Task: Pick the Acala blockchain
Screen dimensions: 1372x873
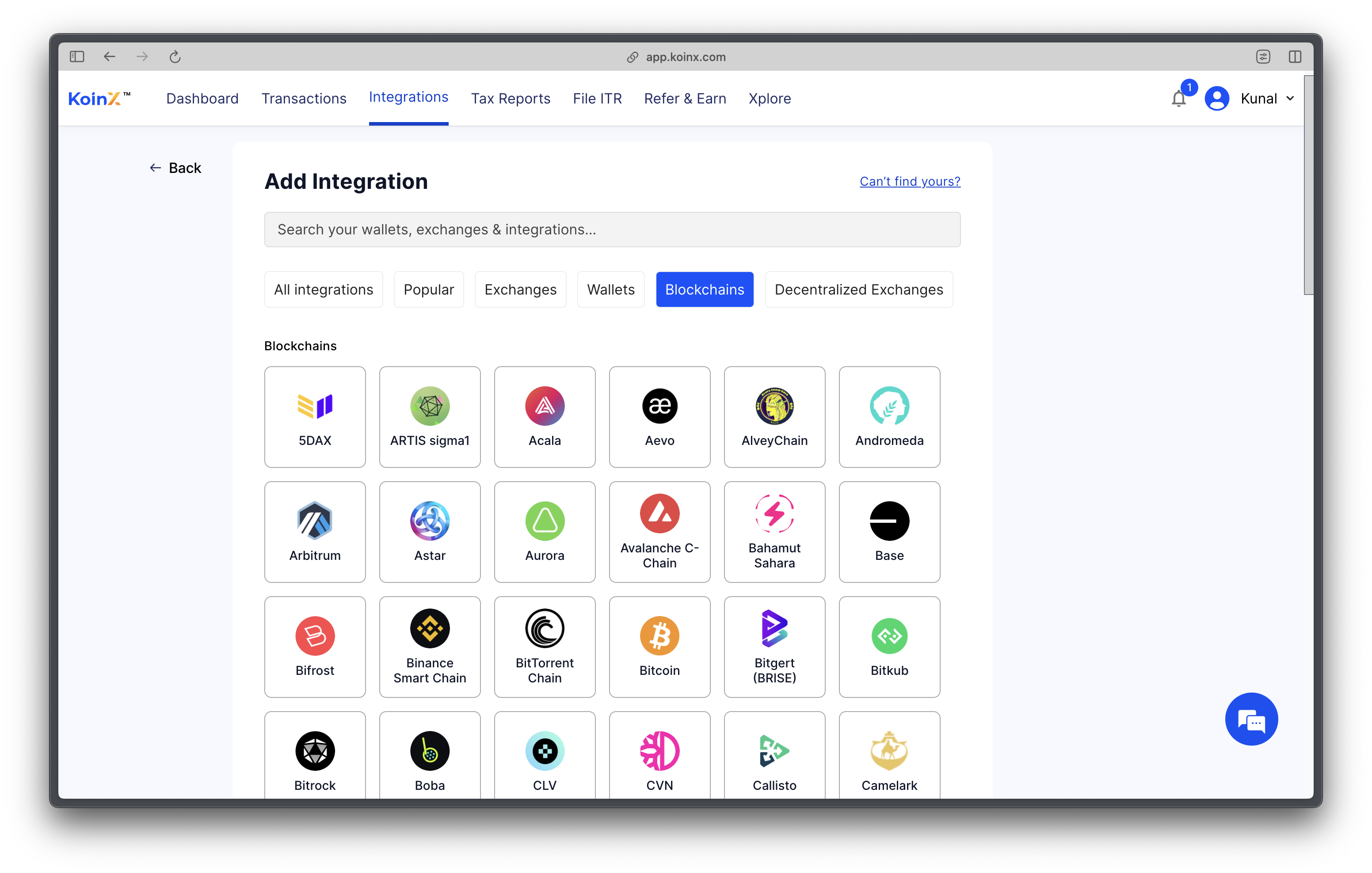Action: coord(545,417)
